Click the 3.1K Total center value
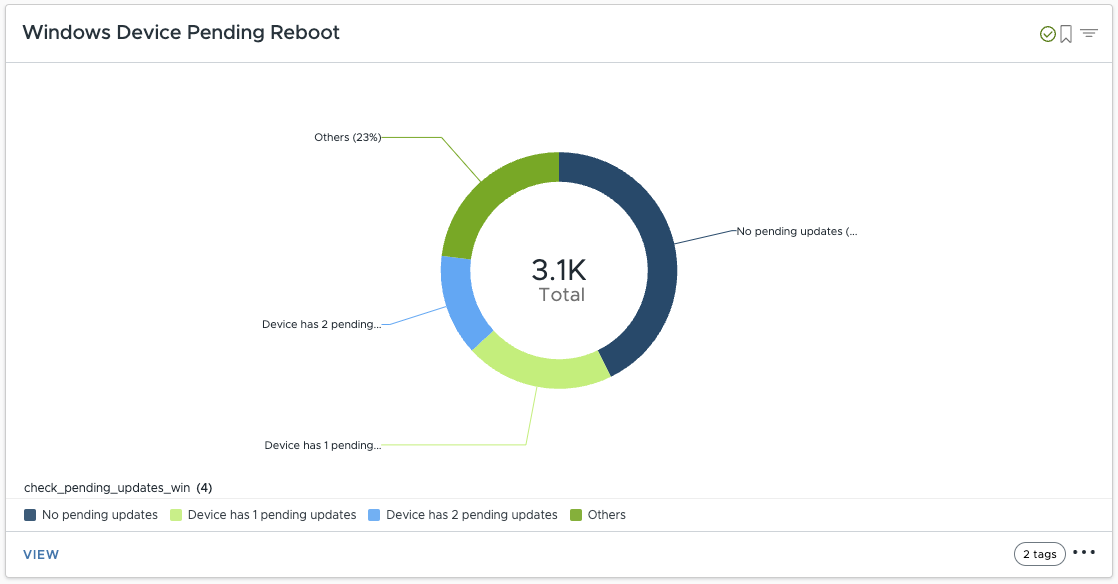Screen dimensions: 1118x584 click(559, 270)
